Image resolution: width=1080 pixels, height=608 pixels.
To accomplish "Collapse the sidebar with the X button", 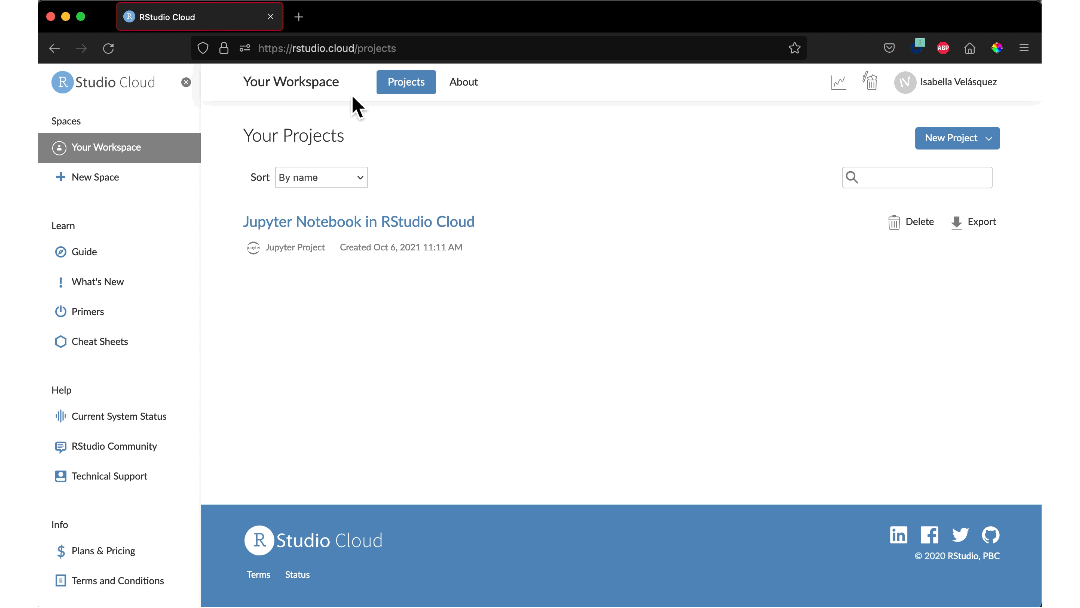I will pyautogui.click(x=186, y=82).
